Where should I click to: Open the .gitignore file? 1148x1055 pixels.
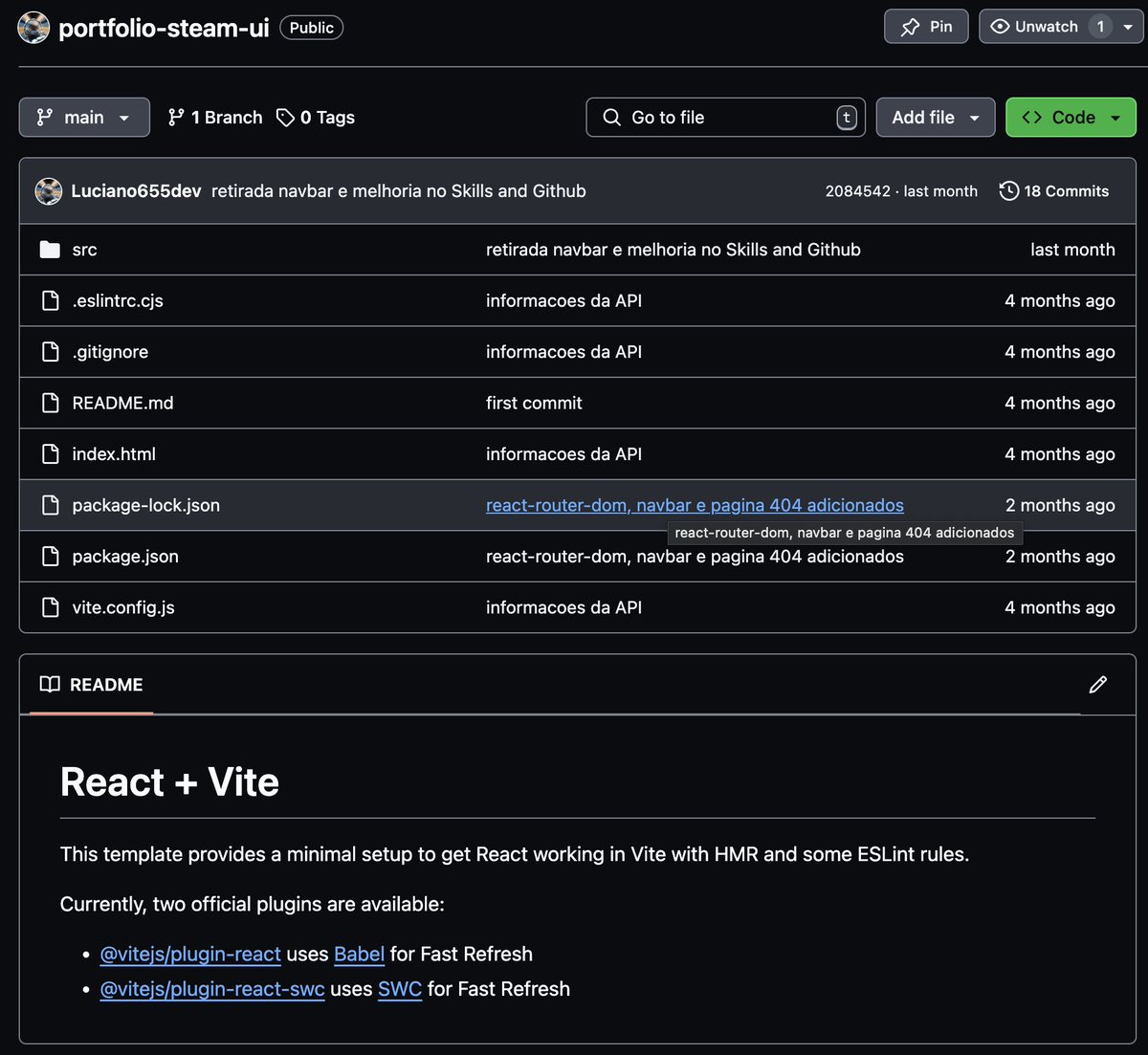[x=110, y=352]
